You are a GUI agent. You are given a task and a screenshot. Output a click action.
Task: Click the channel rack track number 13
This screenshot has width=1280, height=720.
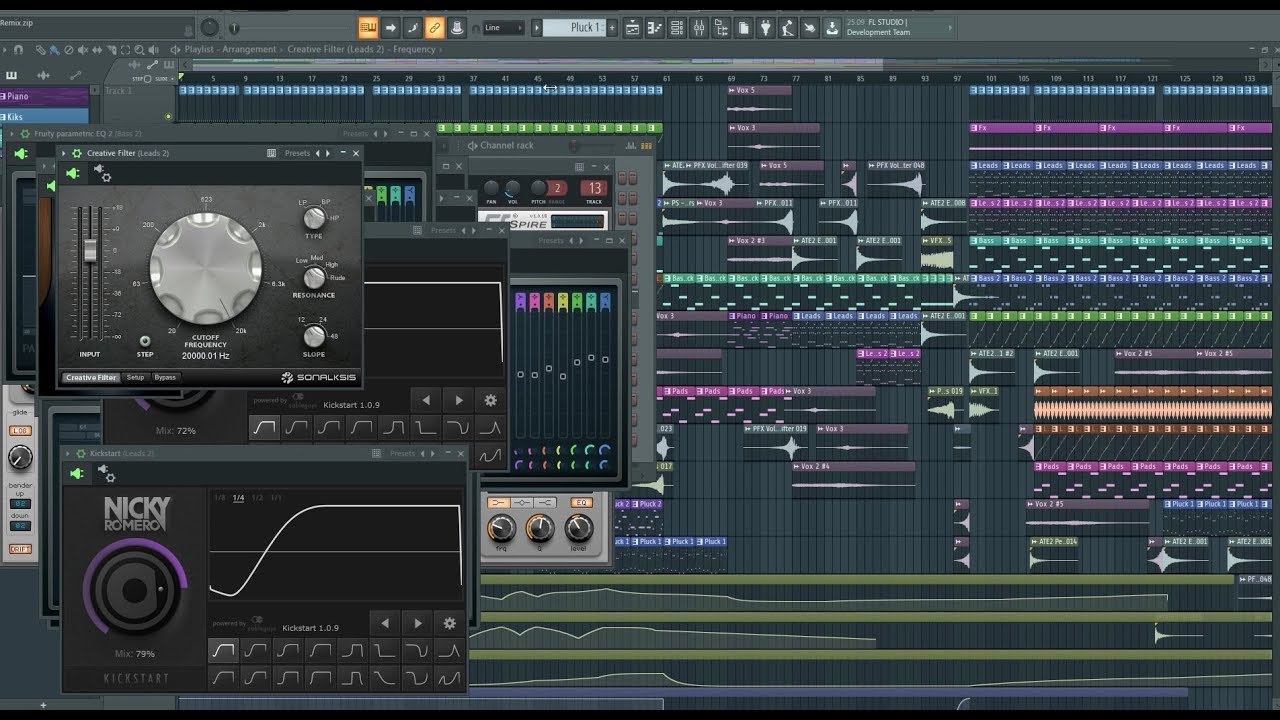click(x=595, y=188)
